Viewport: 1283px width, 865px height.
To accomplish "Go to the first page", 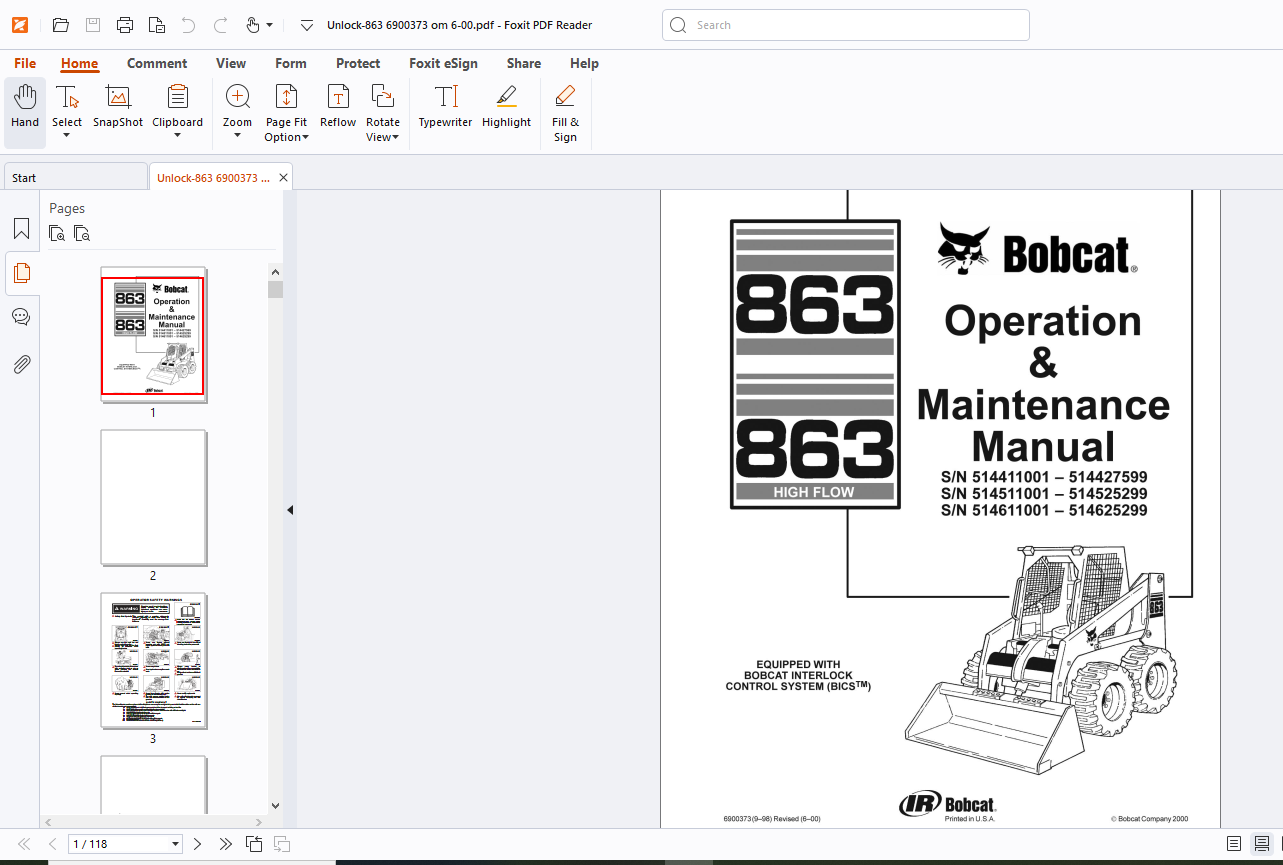I will (24, 844).
